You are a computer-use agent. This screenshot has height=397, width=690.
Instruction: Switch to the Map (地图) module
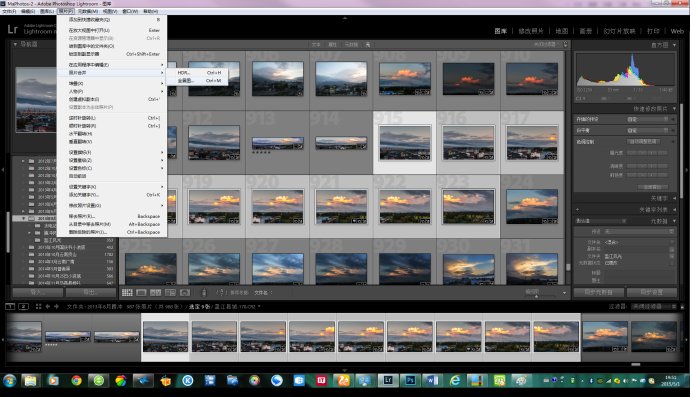click(x=562, y=31)
